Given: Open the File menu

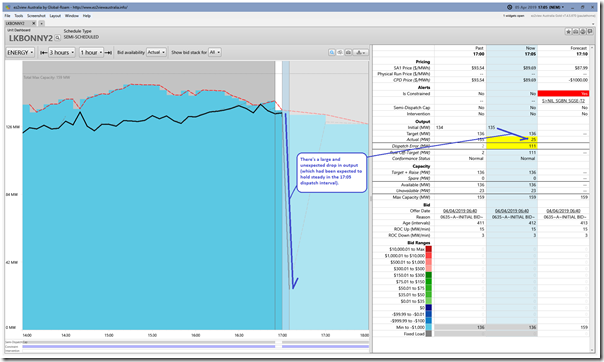Looking at the screenshot, I should click(x=7, y=16).
